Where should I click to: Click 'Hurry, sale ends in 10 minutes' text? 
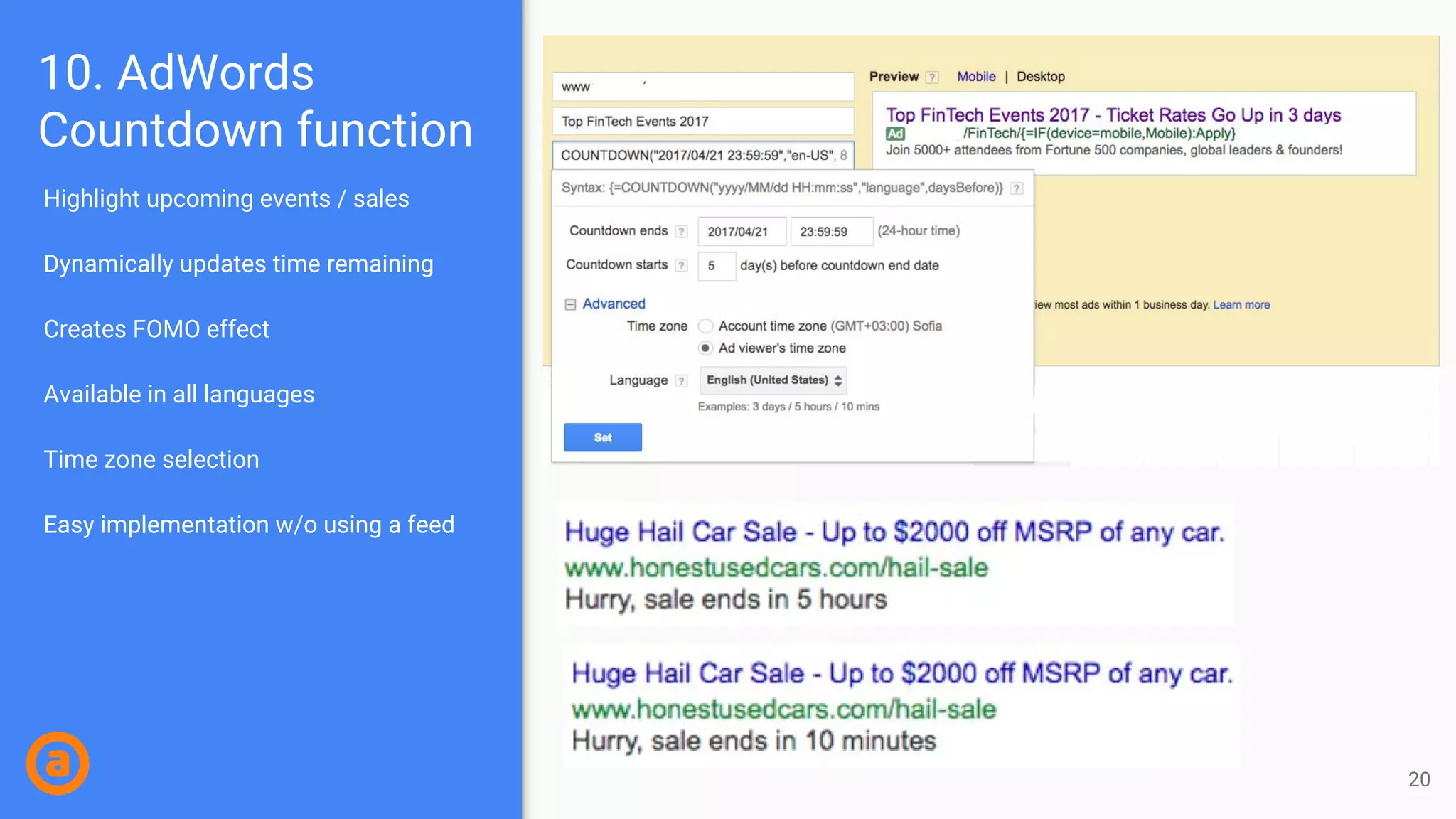click(x=754, y=741)
